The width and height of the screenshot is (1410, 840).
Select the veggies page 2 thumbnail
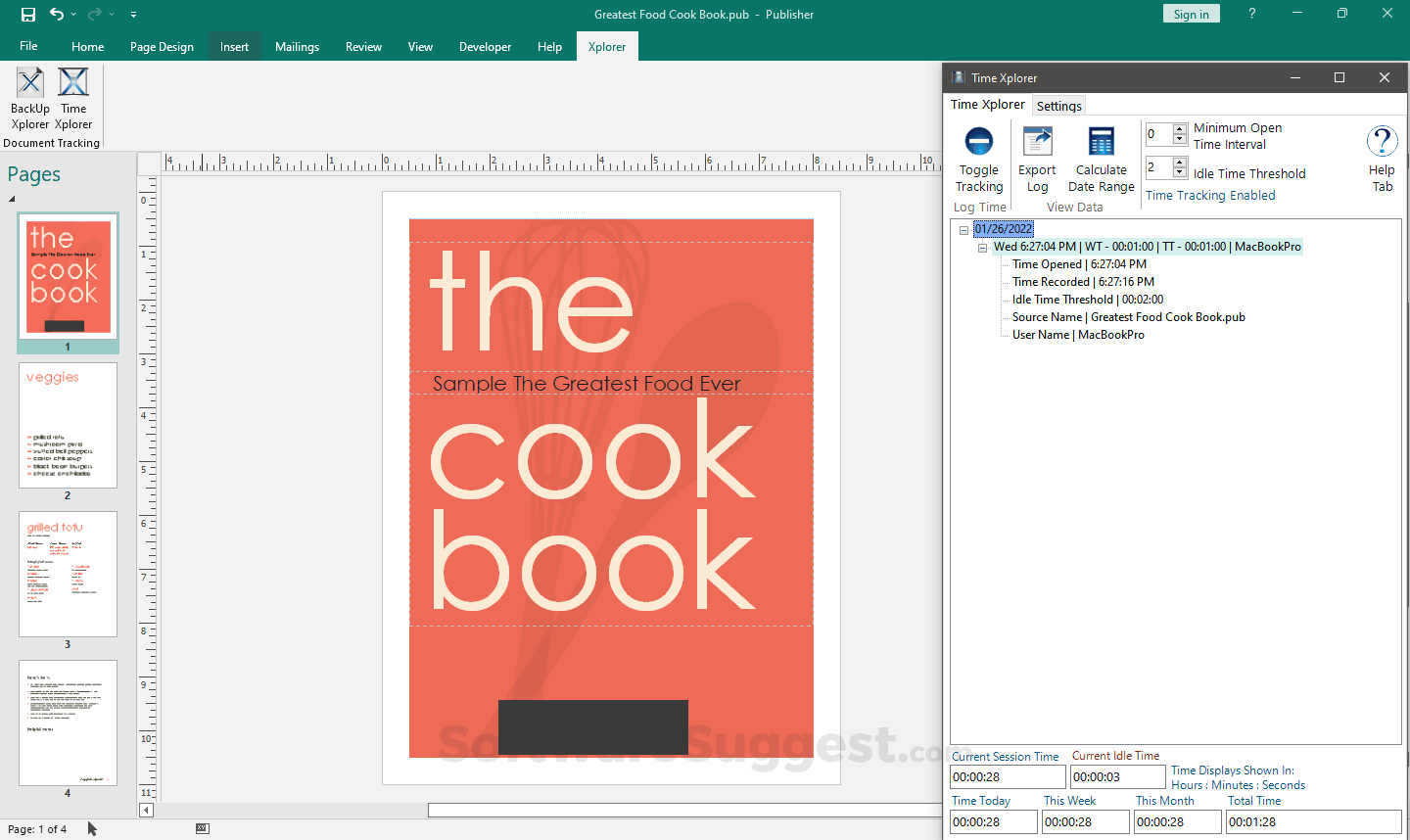pos(68,426)
